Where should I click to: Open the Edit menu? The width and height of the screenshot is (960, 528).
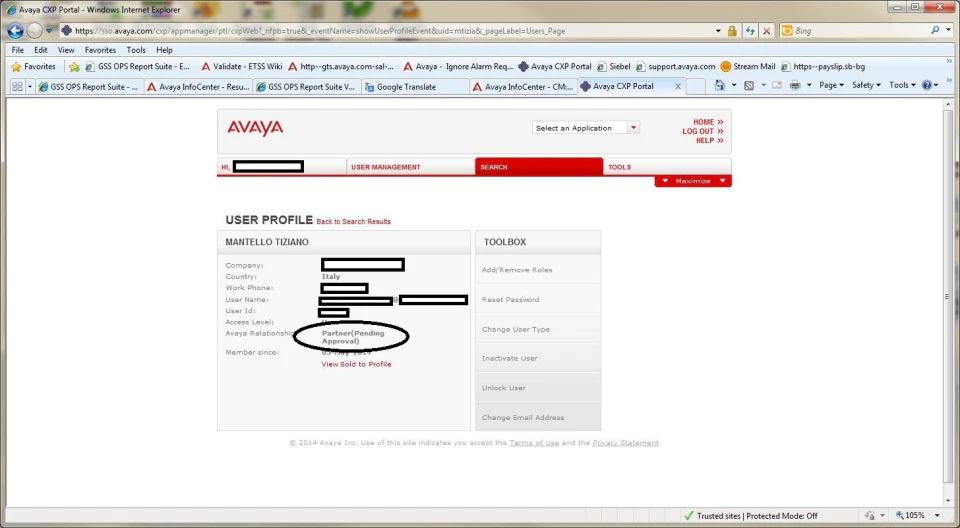pos(40,50)
